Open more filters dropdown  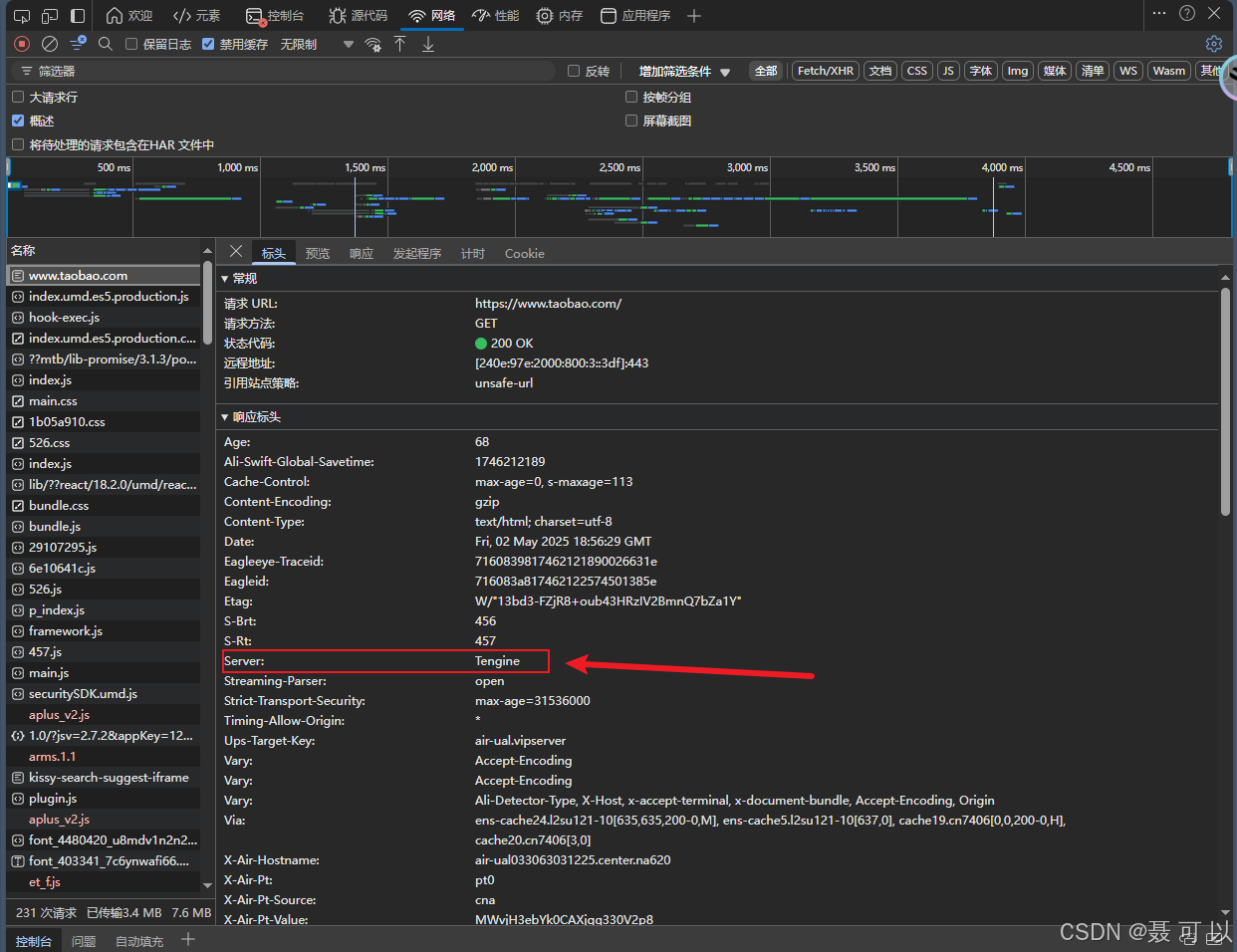coord(684,71)
